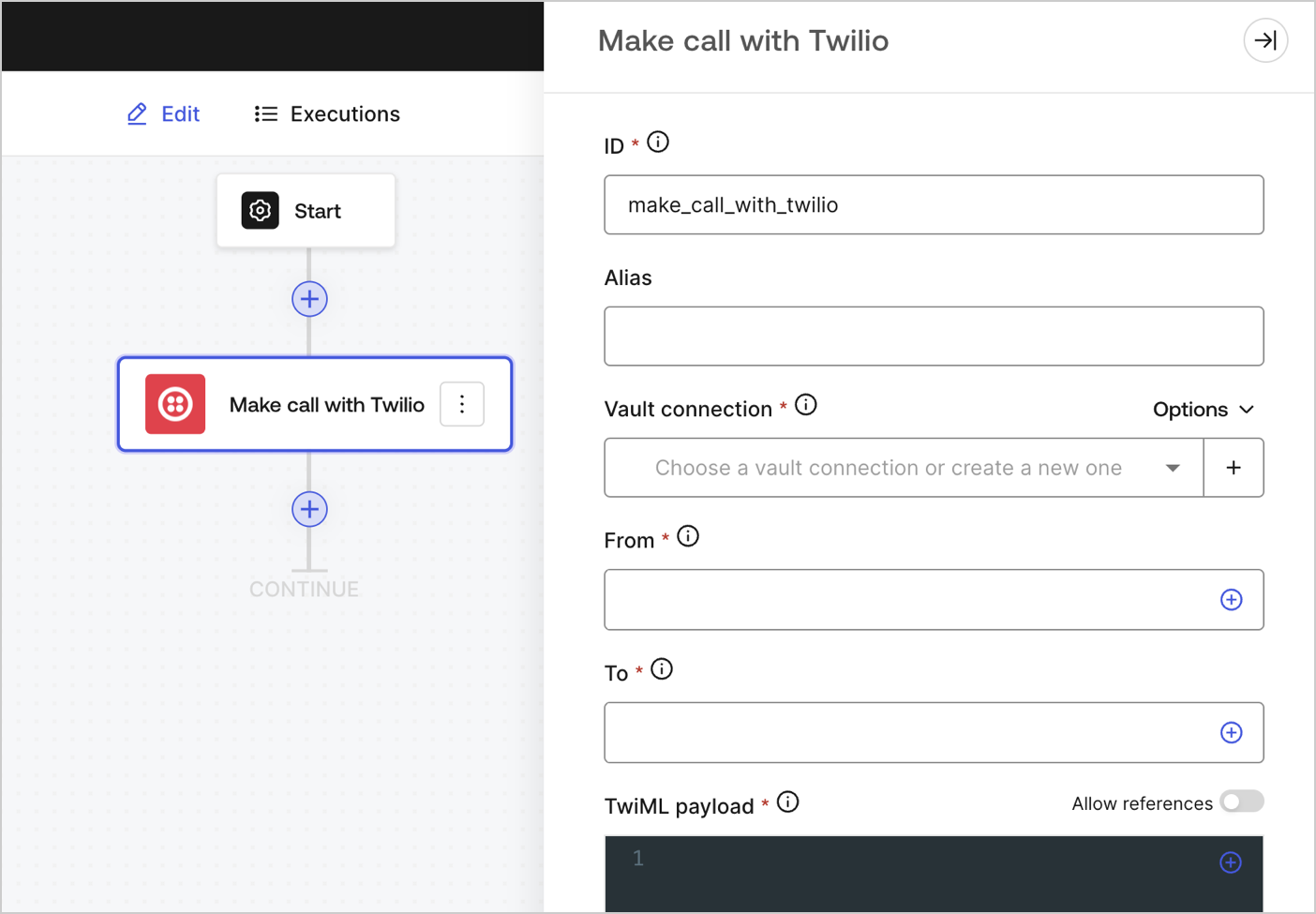Enable the Allow references toggle
Viewport: 1316px width, 914px height.
coord(1242,802)
